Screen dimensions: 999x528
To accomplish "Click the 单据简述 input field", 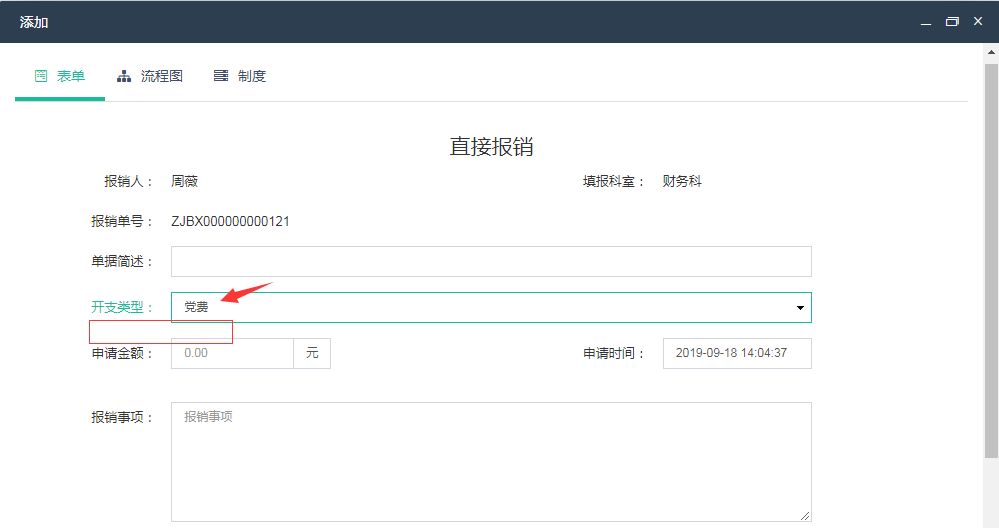I will [491, 262].
